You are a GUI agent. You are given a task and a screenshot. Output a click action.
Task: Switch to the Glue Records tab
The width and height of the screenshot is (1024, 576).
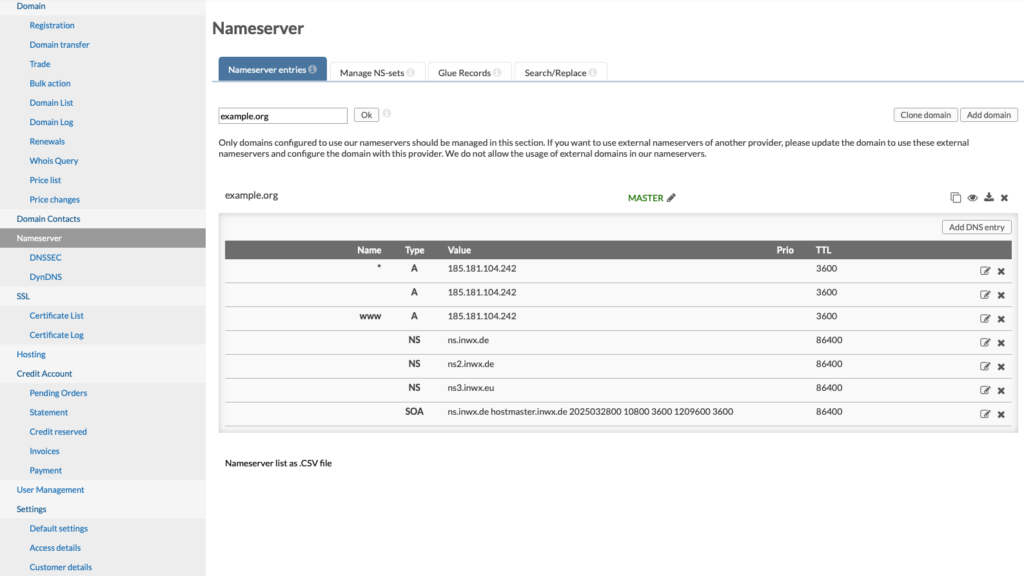pos(465,71)
